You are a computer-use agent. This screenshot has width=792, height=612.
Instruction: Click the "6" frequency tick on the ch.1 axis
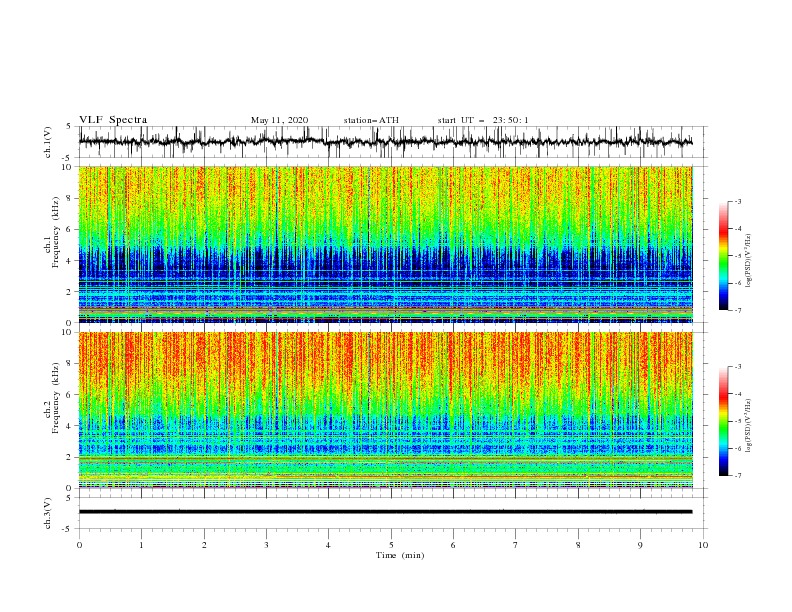pyautogui.click(x=71, y=229)
